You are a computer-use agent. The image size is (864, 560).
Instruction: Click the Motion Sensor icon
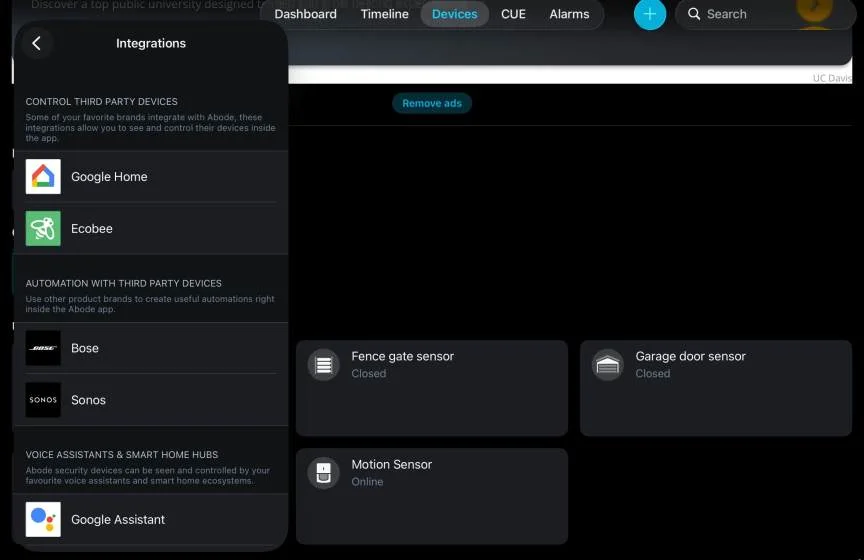click(x=323, y=472)
